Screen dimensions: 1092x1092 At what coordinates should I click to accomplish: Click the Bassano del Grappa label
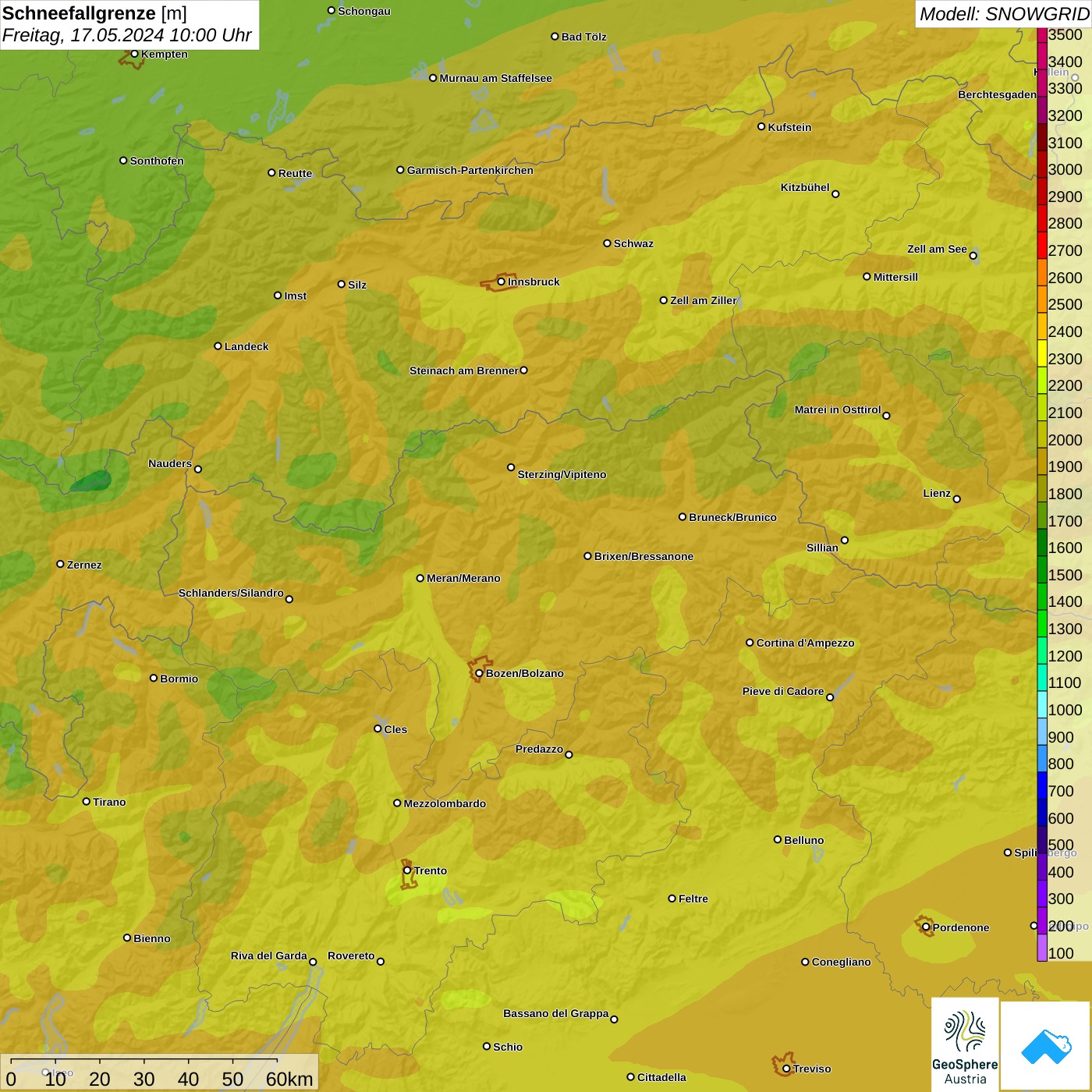(556, 1013)
